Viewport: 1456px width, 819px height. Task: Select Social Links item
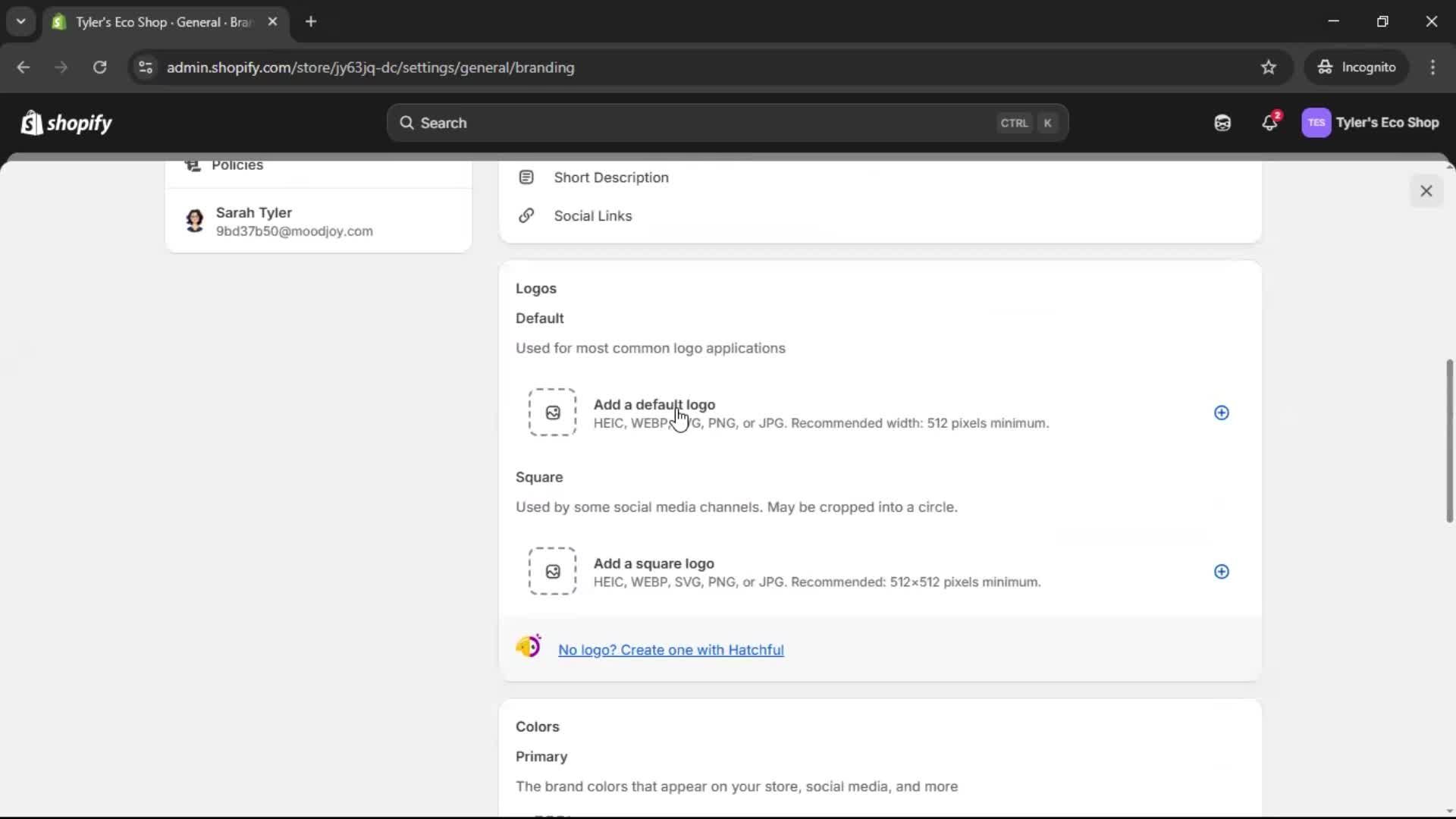point(592,216)
